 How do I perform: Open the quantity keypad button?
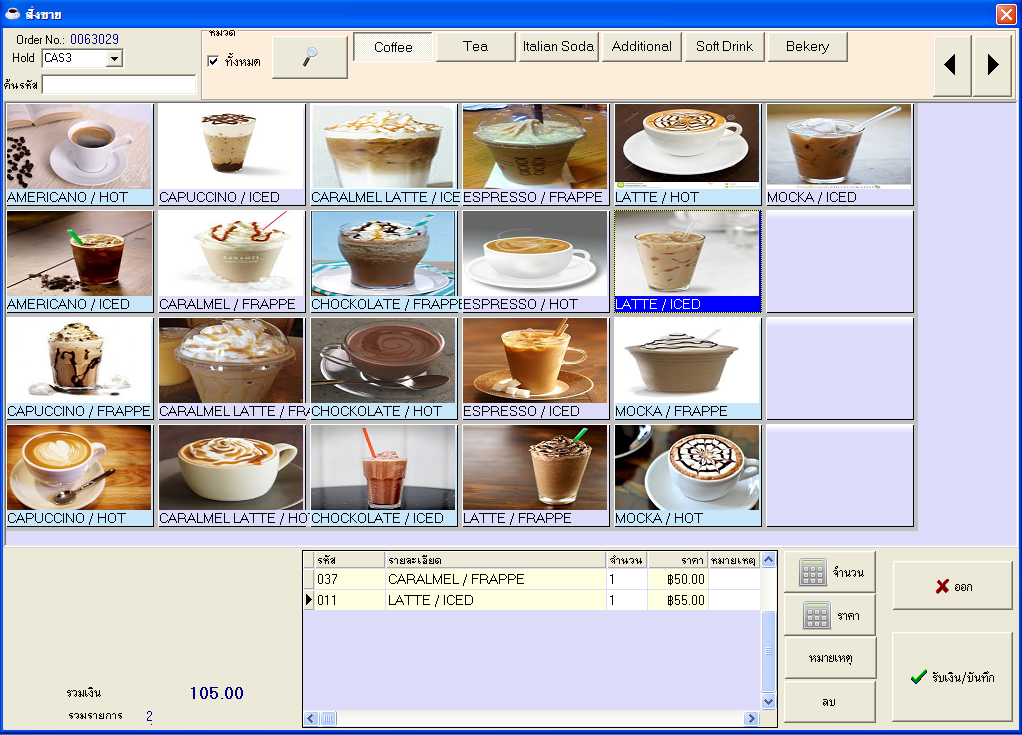click(x=830, y=572)
